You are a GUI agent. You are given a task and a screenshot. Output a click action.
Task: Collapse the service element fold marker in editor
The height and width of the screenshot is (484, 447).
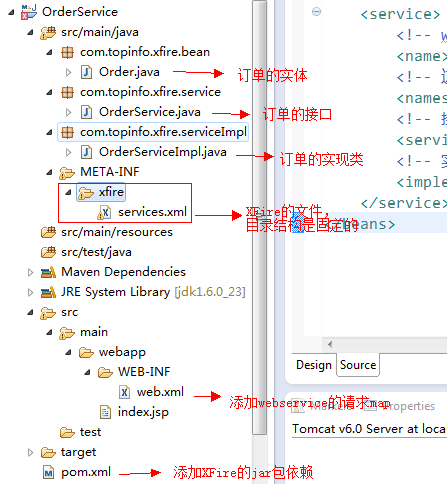[316, 12]
